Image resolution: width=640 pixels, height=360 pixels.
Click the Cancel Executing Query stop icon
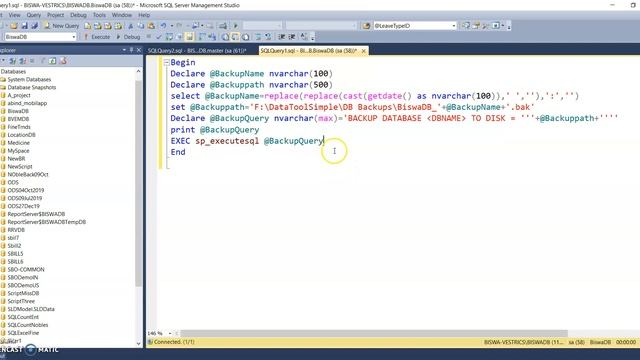point(149,37)
